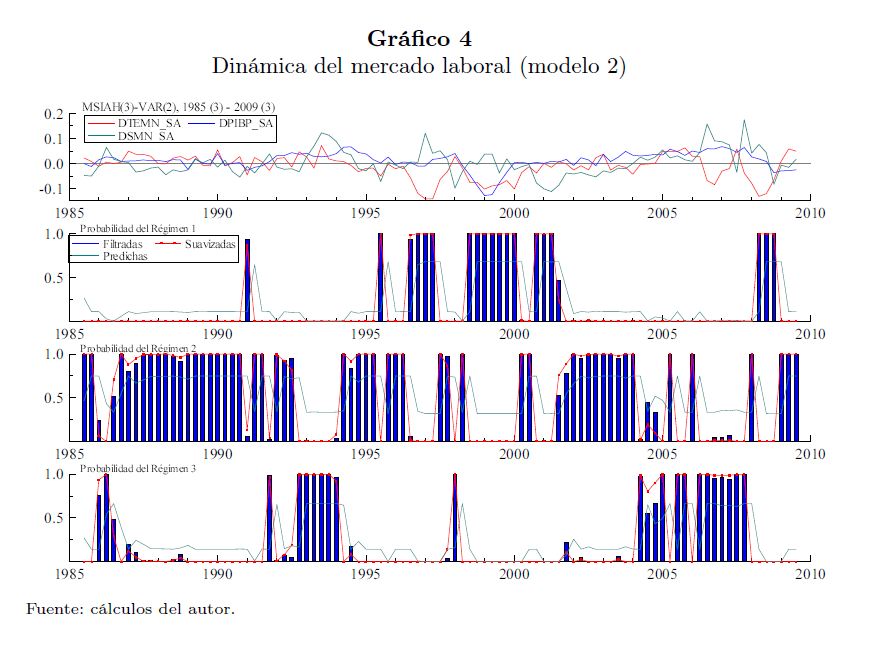Click the -0.1 y-axis label on top chart
This screenshot has width=871, height=647.
tap(50, 188)
